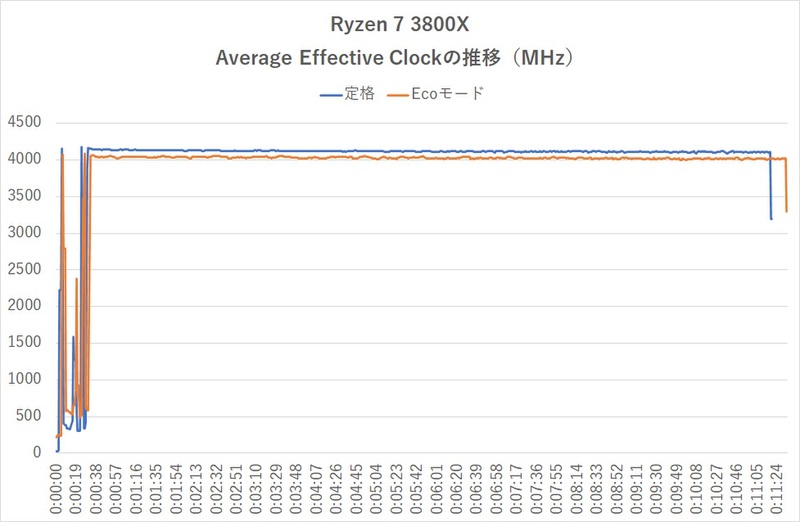This screenshot has width=800, height=522.
Task: Click the x-axis label 0:00:19
Action: (76, 489)
